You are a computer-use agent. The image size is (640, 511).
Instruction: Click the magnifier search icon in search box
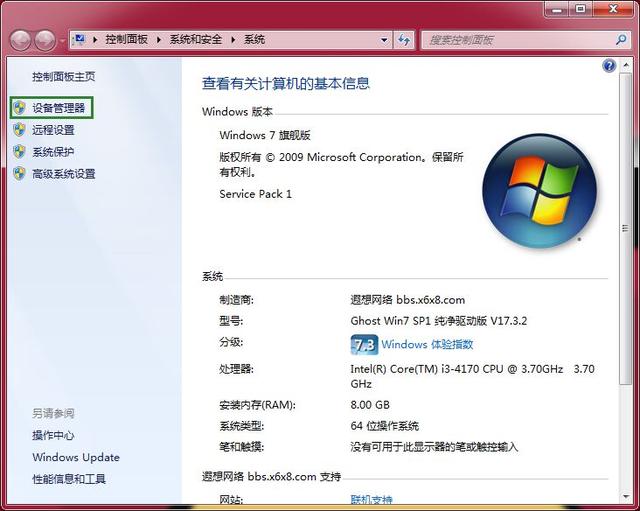coord(621,40)
